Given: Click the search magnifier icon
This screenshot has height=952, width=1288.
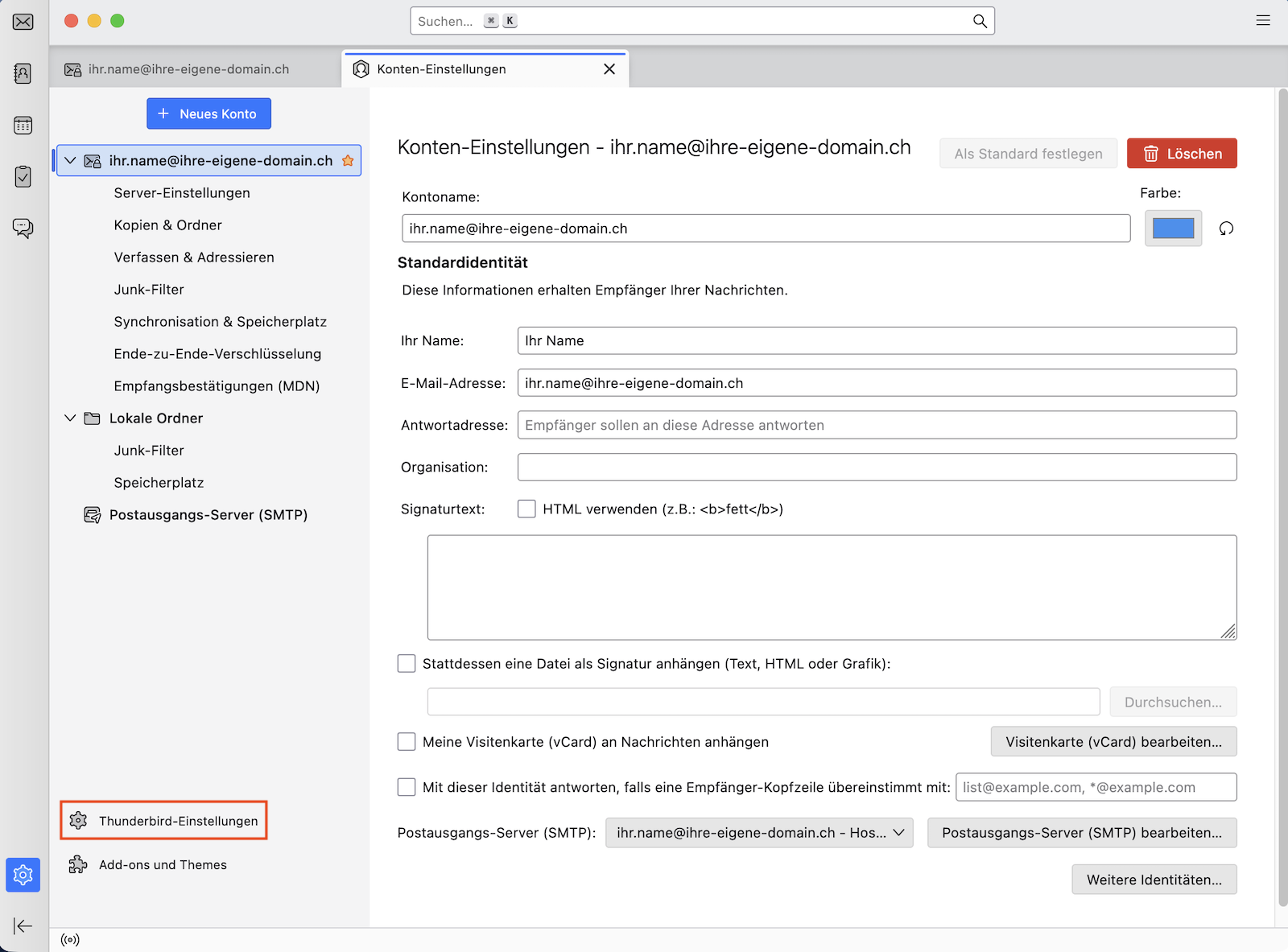Looking at the screenshot, I should pyautogui.click(x=980, y=21).
